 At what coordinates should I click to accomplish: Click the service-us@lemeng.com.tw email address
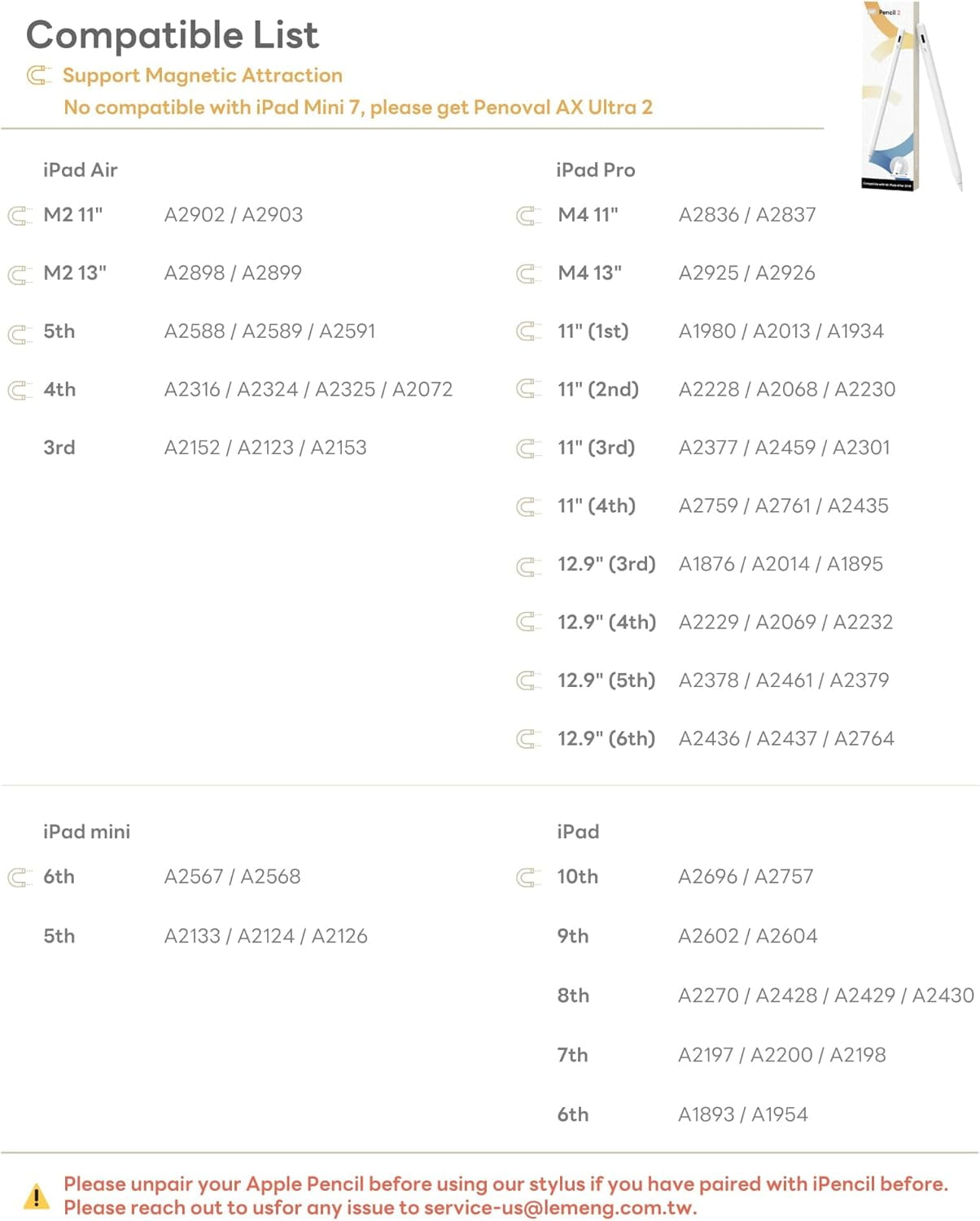click(x=560, y=1208)
